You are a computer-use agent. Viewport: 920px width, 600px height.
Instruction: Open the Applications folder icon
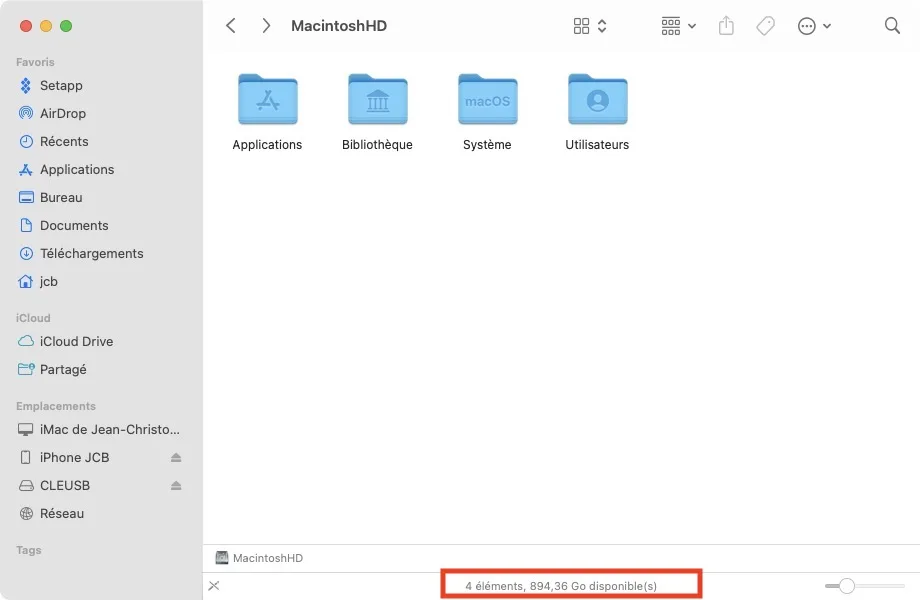point(268,99)
